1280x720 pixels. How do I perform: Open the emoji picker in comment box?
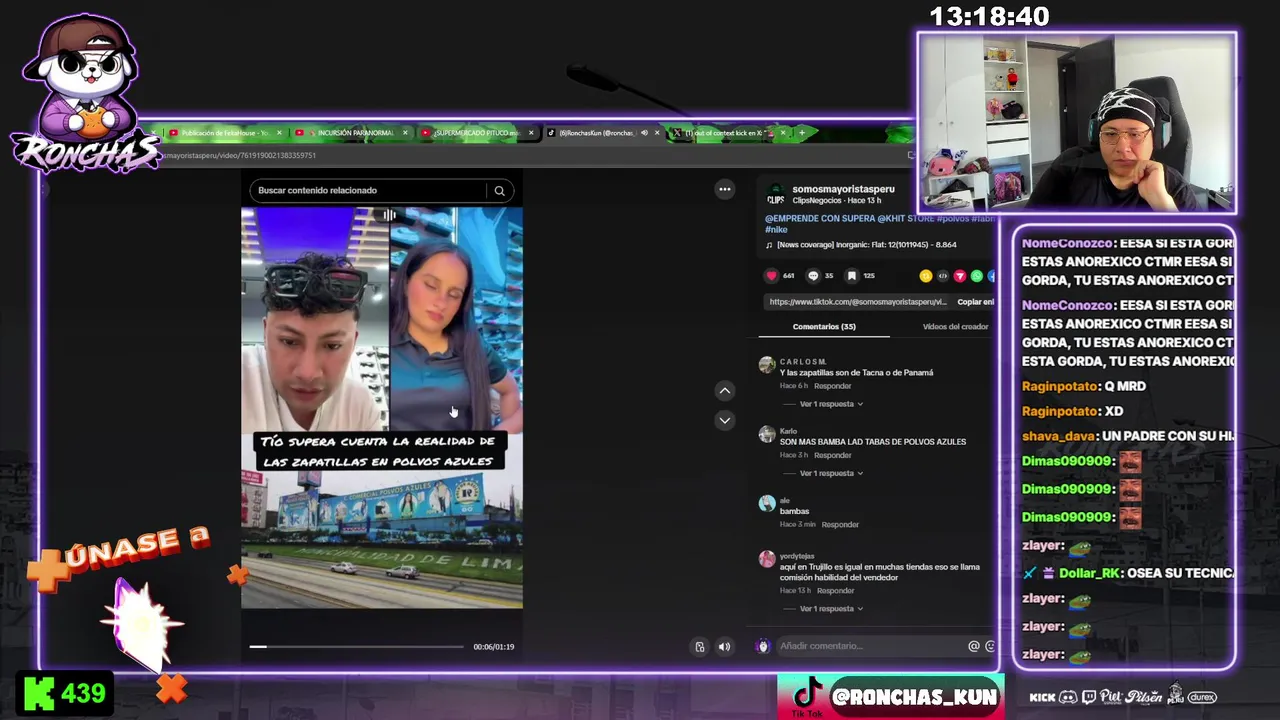[x=990, y=646]
